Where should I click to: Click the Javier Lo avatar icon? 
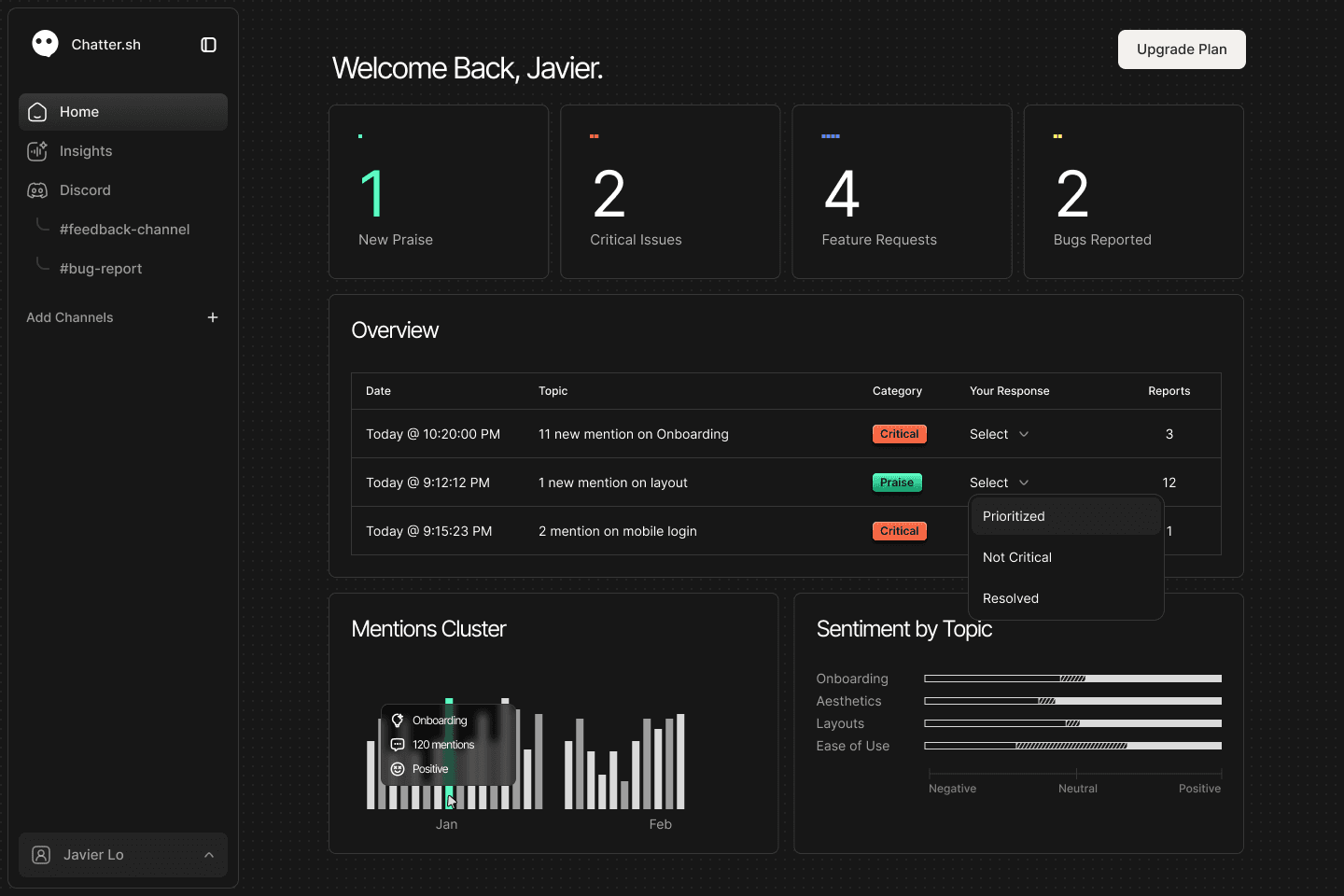(40, 855)
